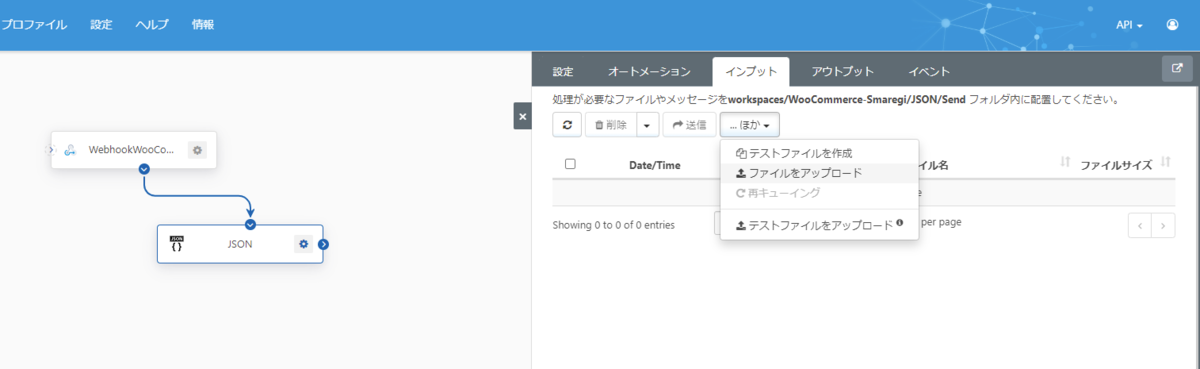
Task: Select the WebhookWooCo connector node
Action: pos(134,150)
